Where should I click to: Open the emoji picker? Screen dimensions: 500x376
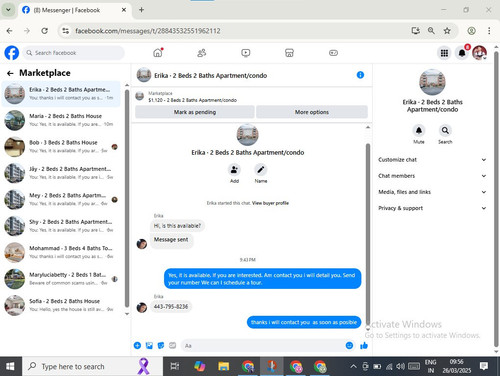[349, 345]
